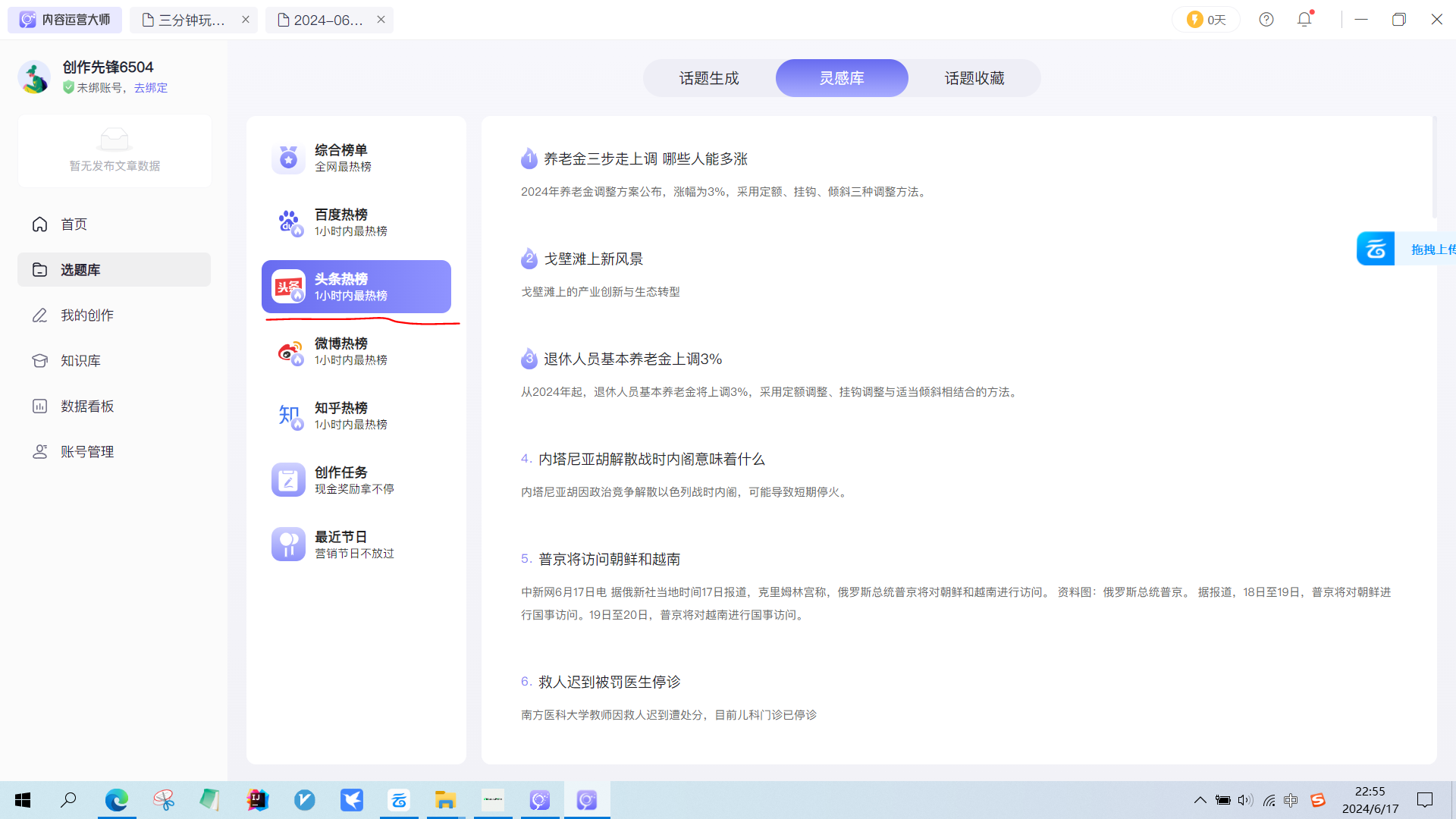Click the 去绑定 binding link
Image resolution: width=1456 pixels, height=819 pixels.
[x=150, y=87]
